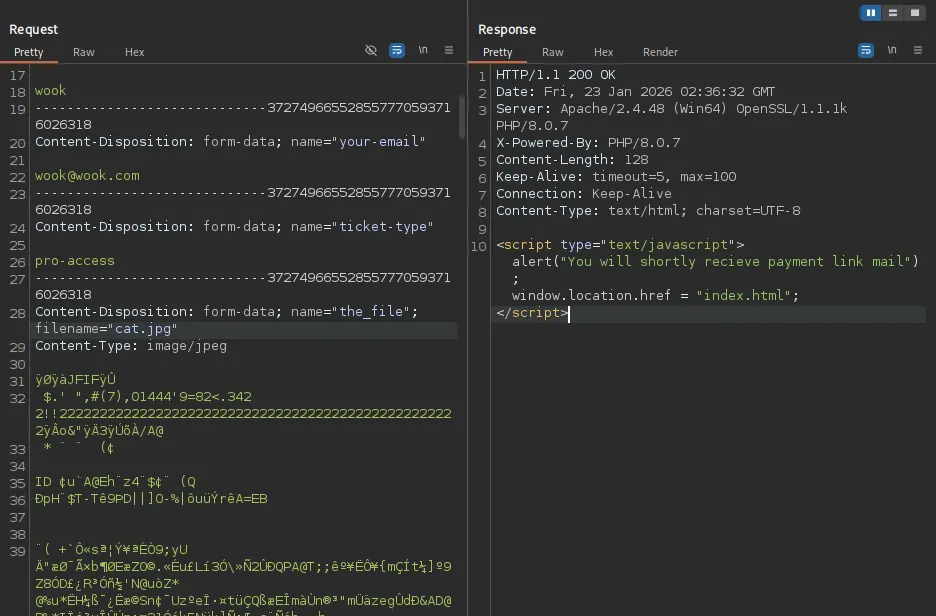Toggle word wrap icon in Request panel
936x616 pixels.
(397, 50)
